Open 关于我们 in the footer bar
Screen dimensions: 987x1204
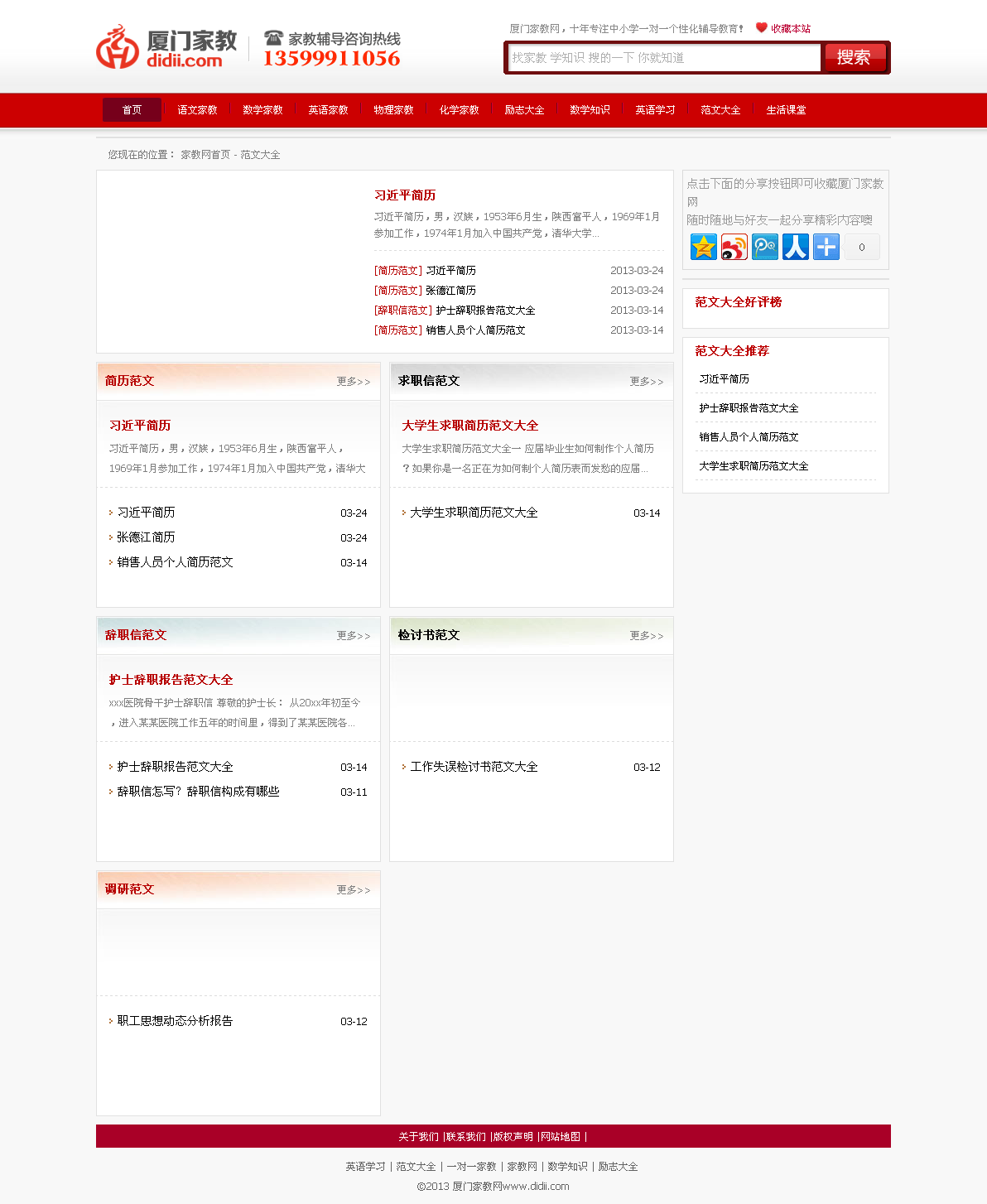click(418, 1137)
